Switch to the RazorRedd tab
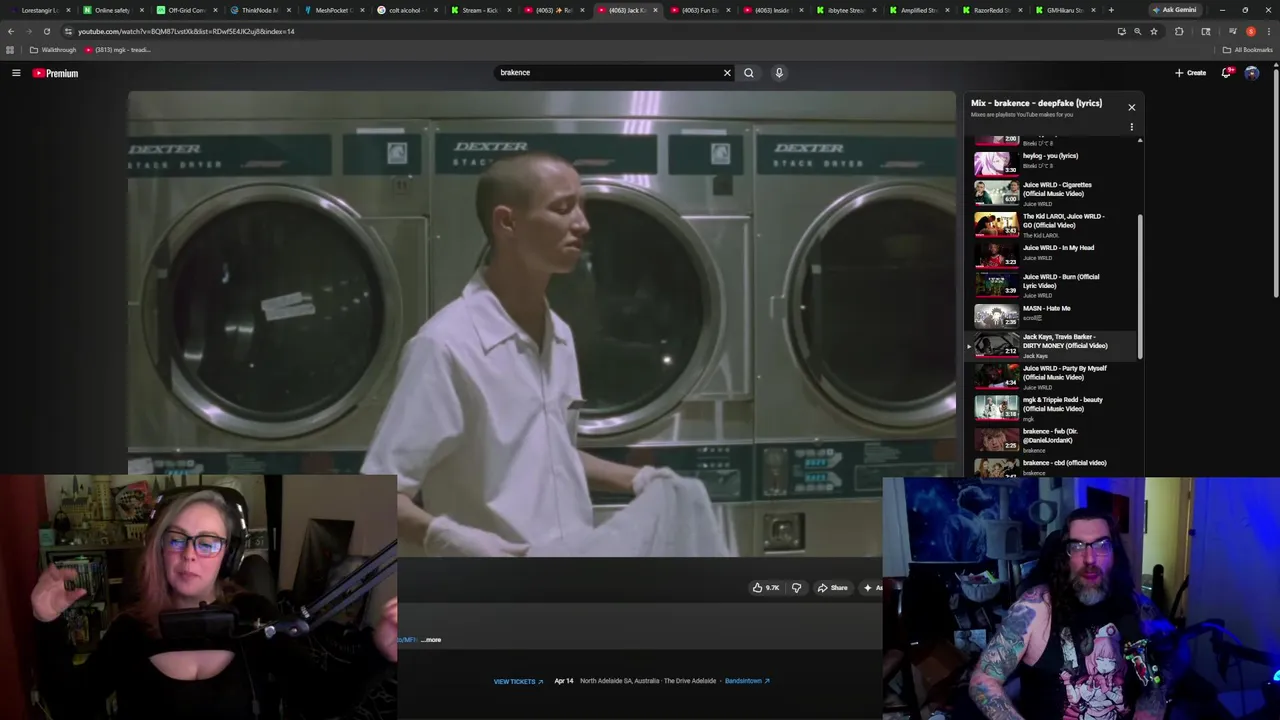The width and height of the screenshot is (1280, 720). point(991,10)
